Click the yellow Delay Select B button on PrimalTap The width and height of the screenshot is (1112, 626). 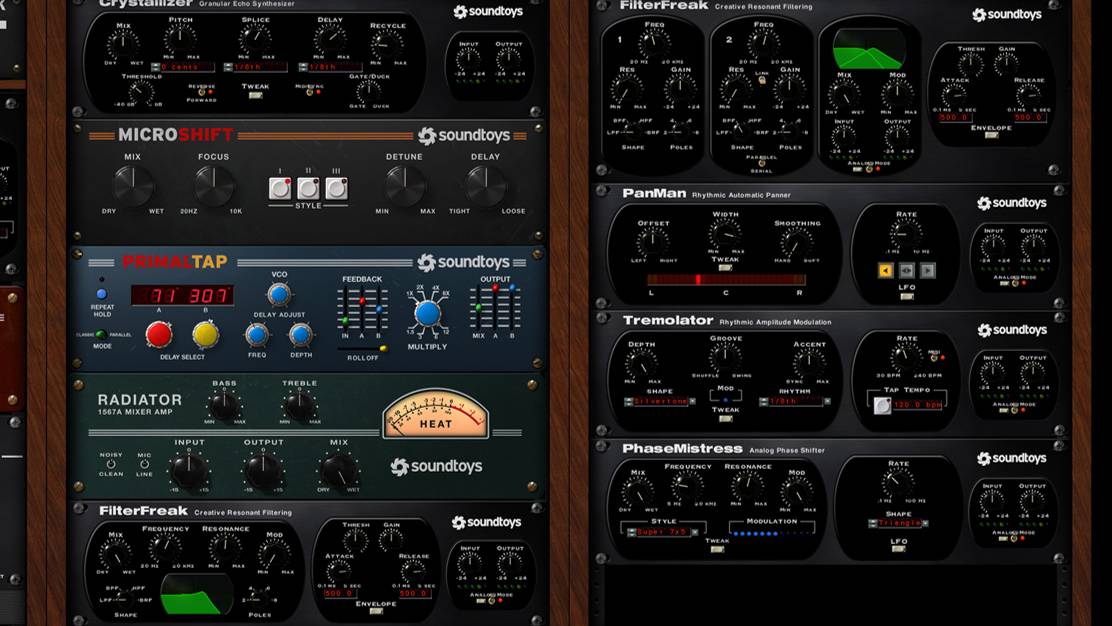pyautogui.click(x=206, y=334)
